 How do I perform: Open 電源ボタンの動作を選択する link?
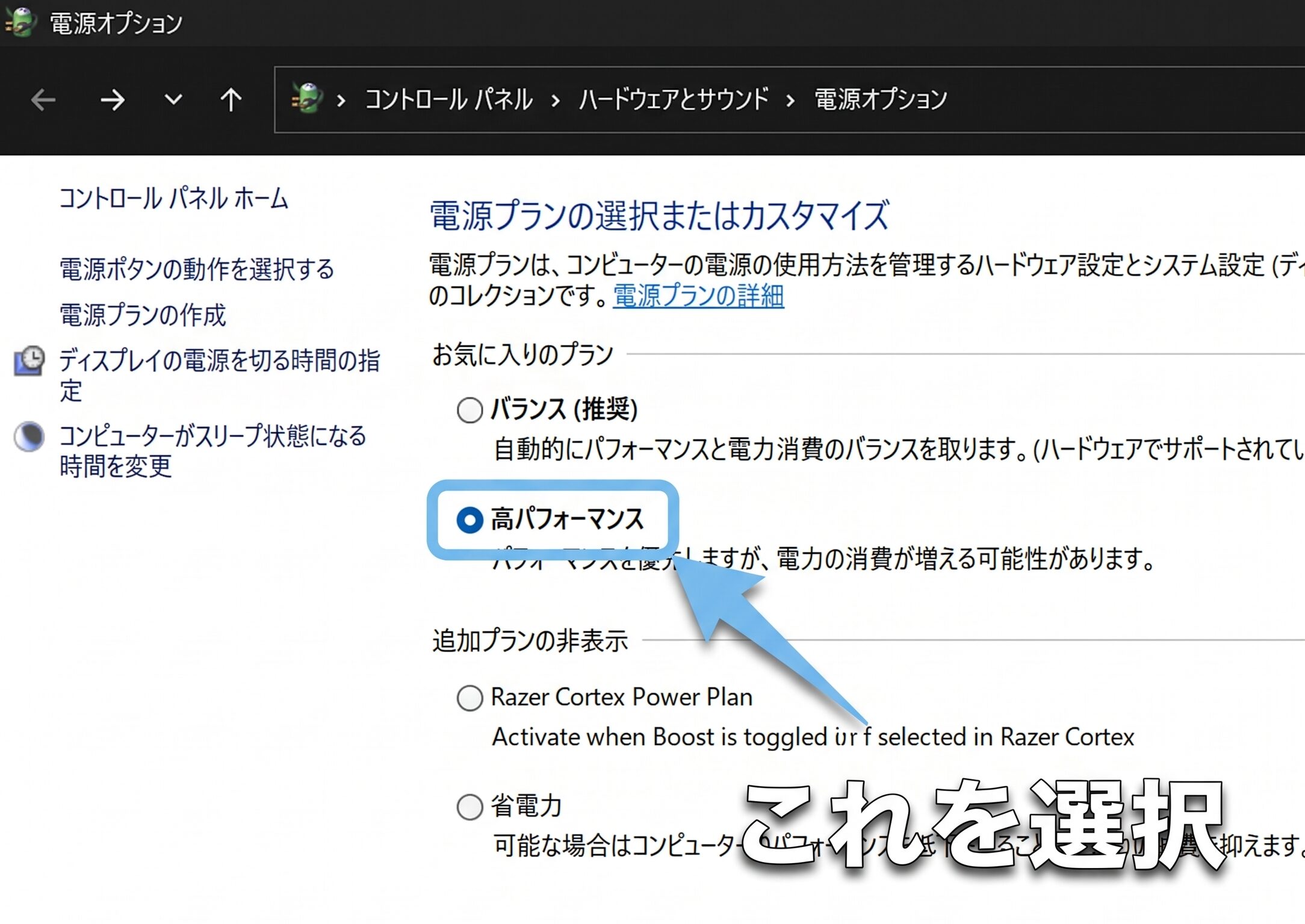tap(196, 268)
